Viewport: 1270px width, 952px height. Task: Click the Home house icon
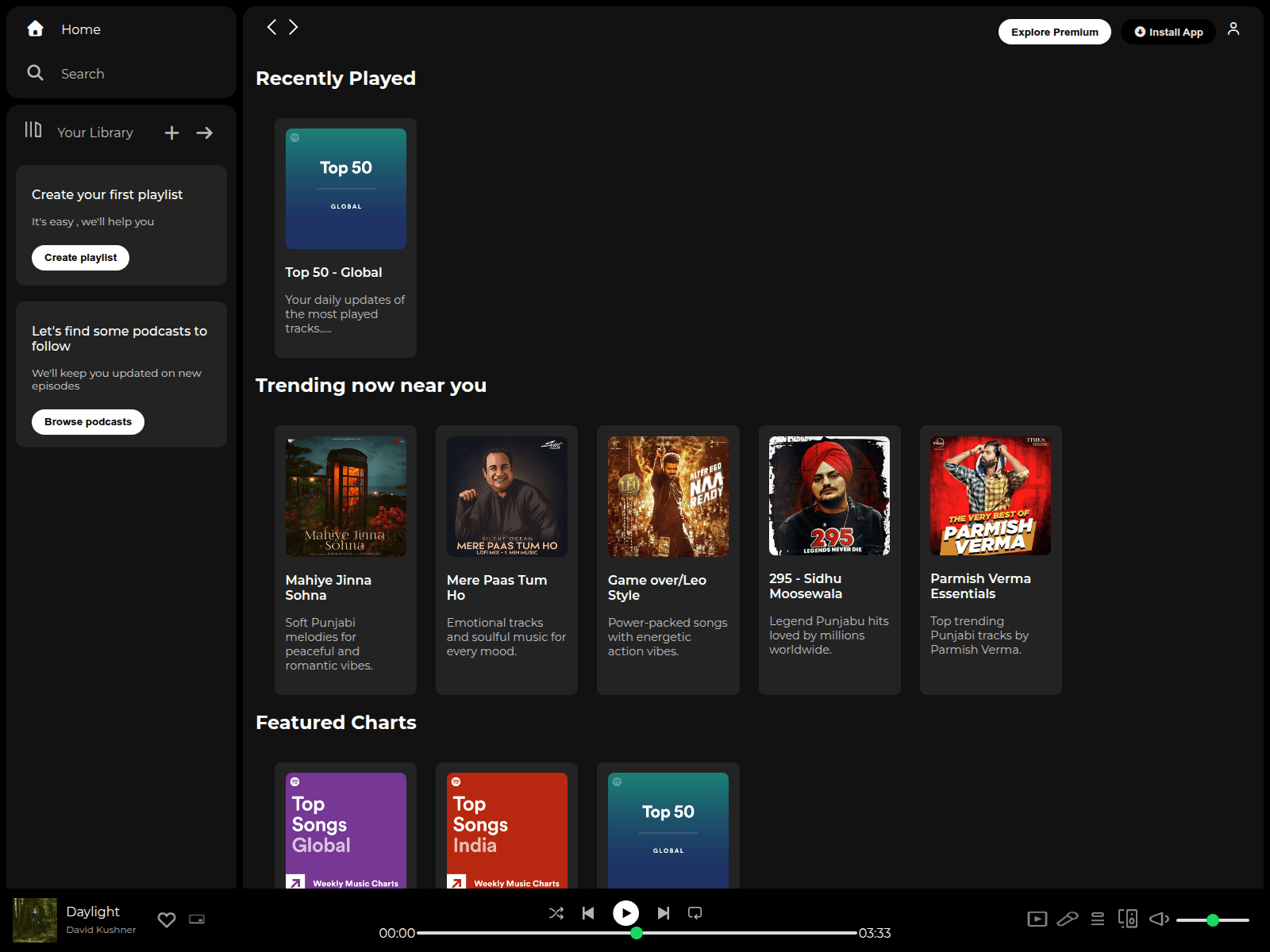[35, 29]
